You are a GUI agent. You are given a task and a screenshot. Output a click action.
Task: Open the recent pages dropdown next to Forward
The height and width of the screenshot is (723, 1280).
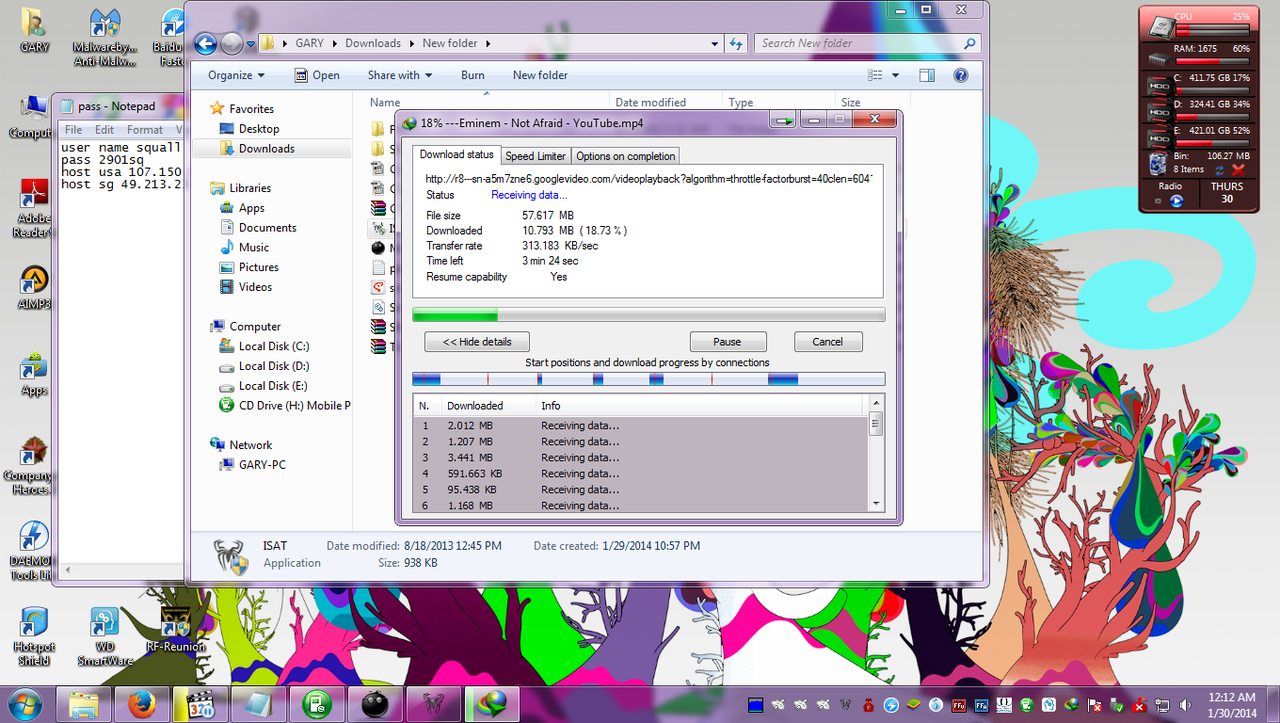(249, 44)
